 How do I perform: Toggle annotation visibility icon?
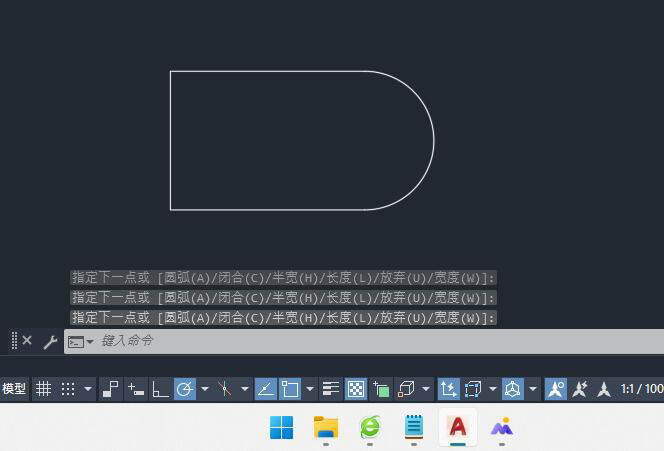click(x=556, y=389)
